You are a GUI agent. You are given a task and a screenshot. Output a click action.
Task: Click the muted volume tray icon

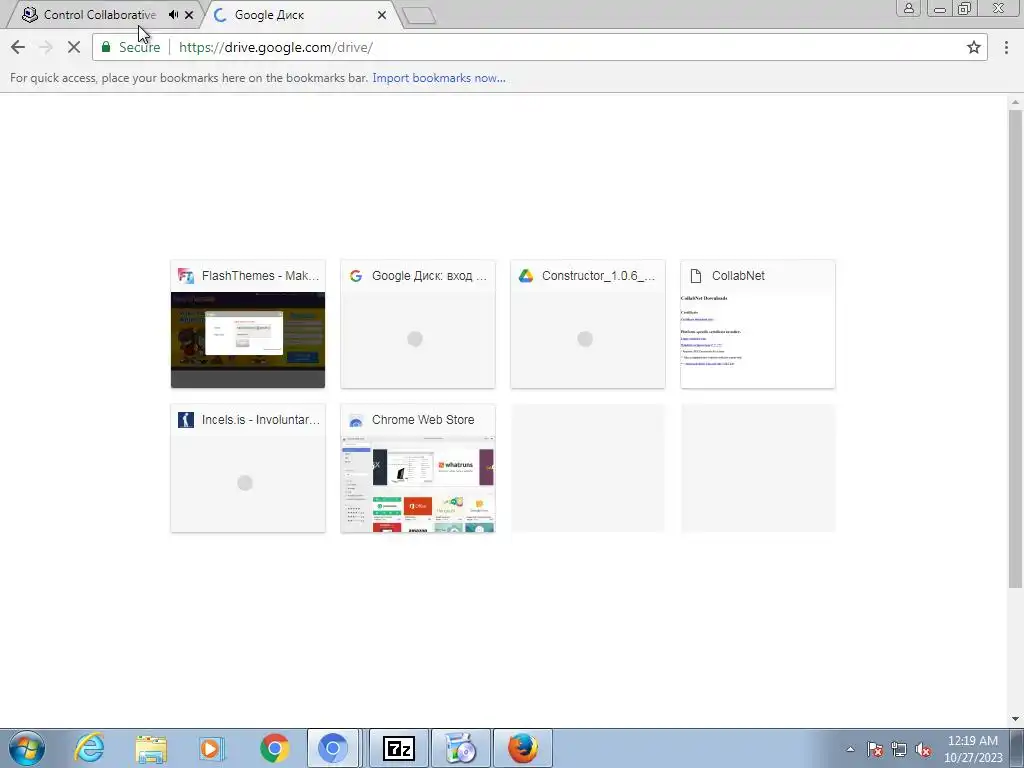[x=923, y=749]
